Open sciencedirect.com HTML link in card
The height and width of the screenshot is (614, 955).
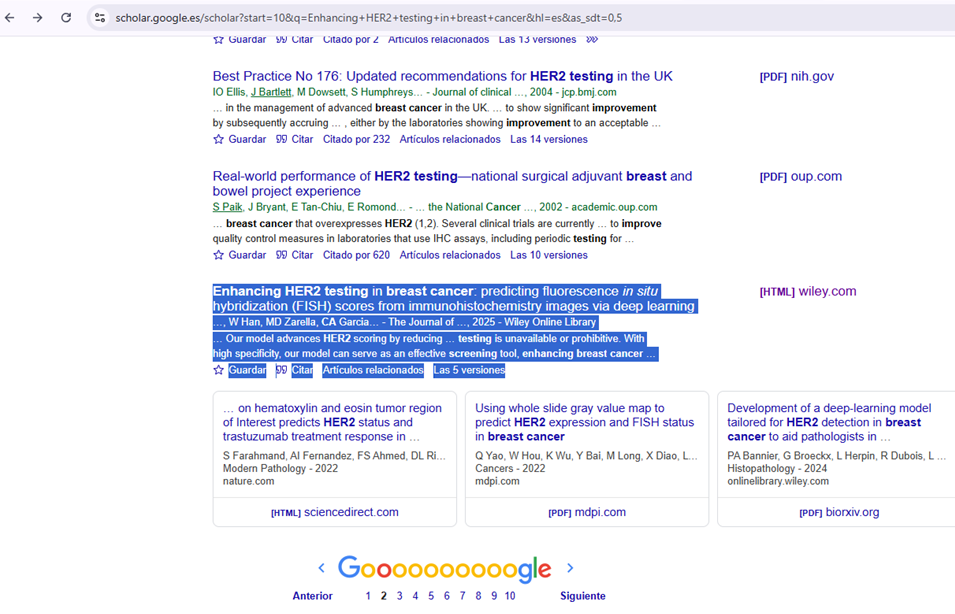(334, 512)
